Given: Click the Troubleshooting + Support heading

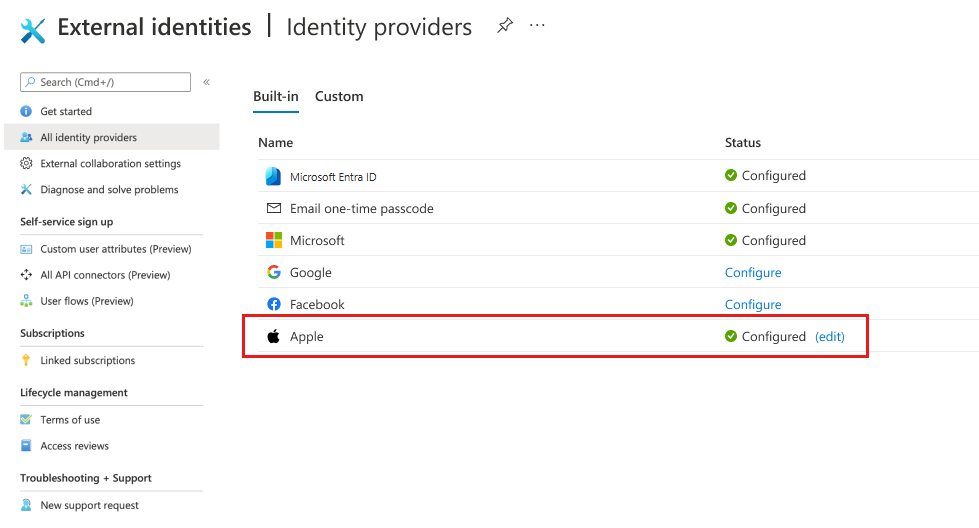Looking at the screenshot, I should pos(86,478).
